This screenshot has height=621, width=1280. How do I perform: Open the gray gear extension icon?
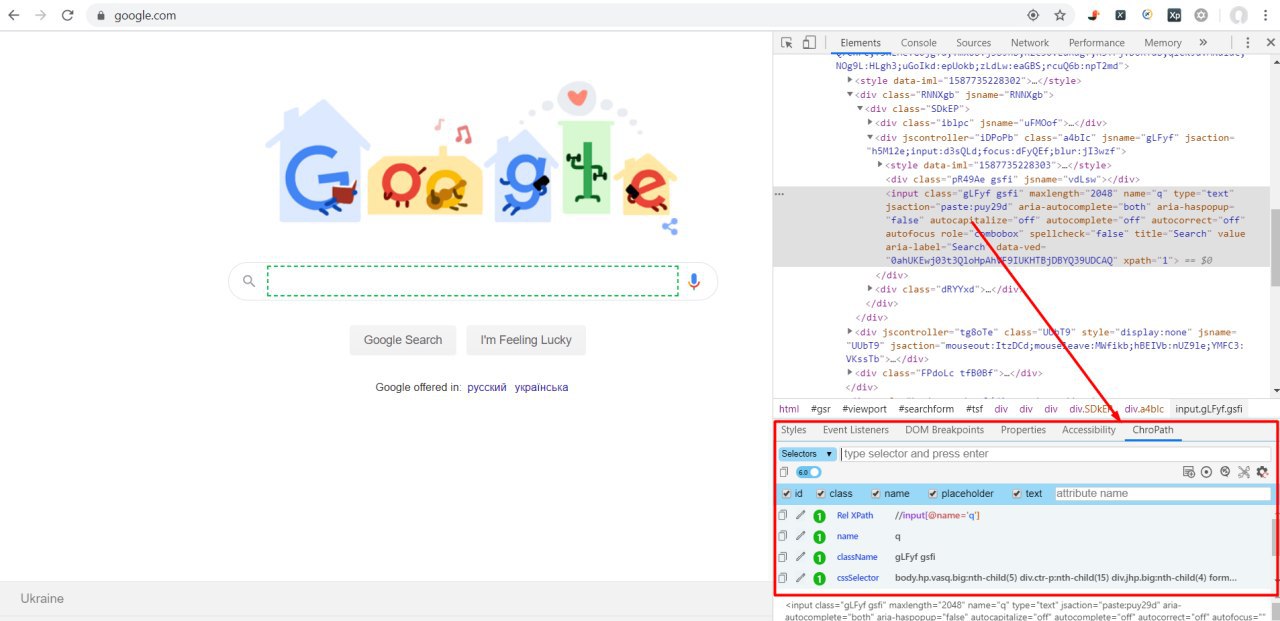point(1201,15)
